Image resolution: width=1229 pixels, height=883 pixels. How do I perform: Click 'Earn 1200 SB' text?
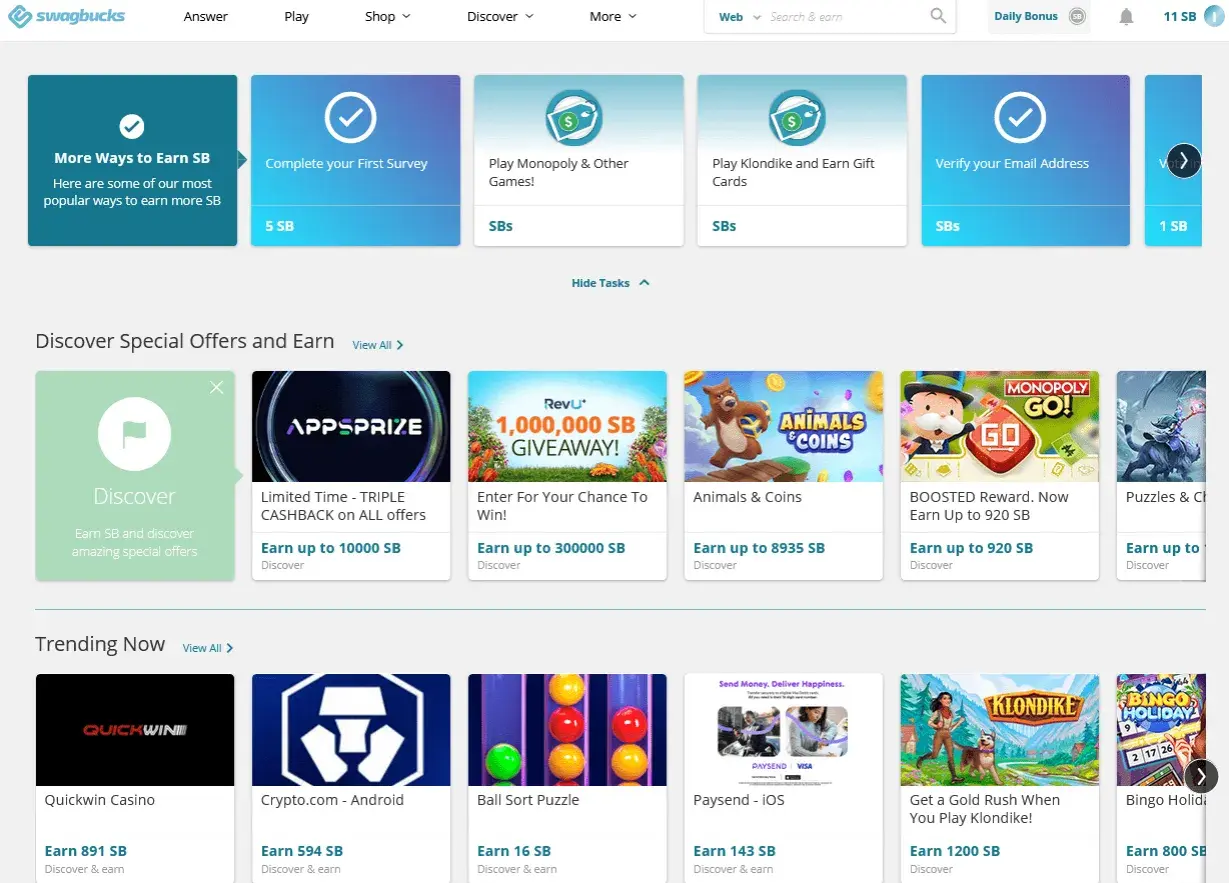955,851
